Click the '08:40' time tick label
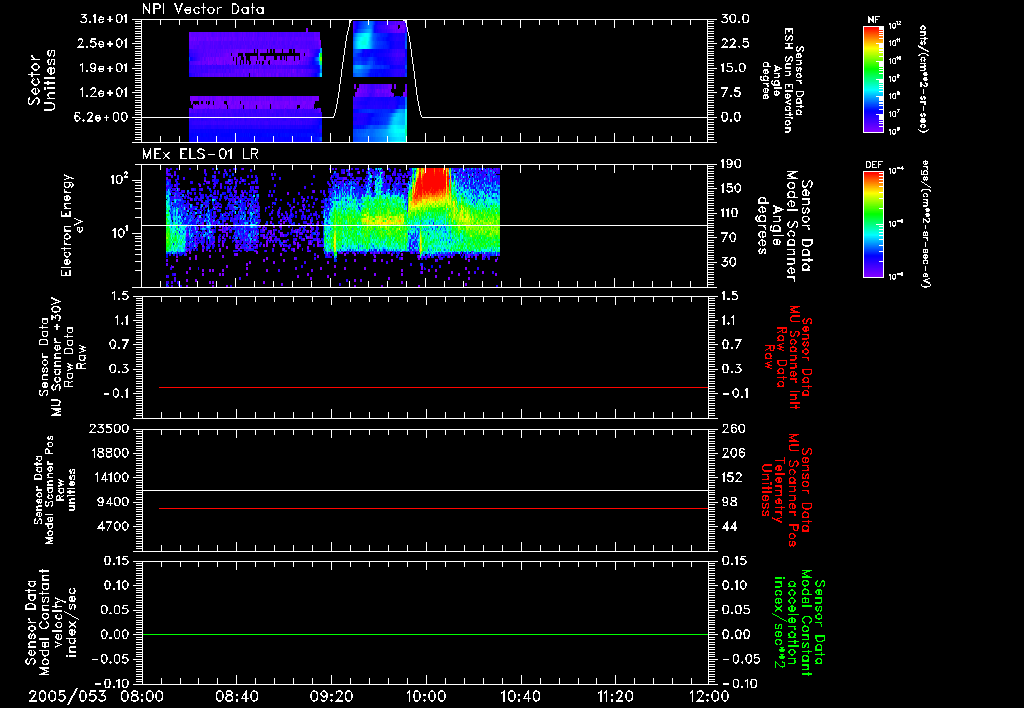1024x708 pixels. click(x=236, y=696)
